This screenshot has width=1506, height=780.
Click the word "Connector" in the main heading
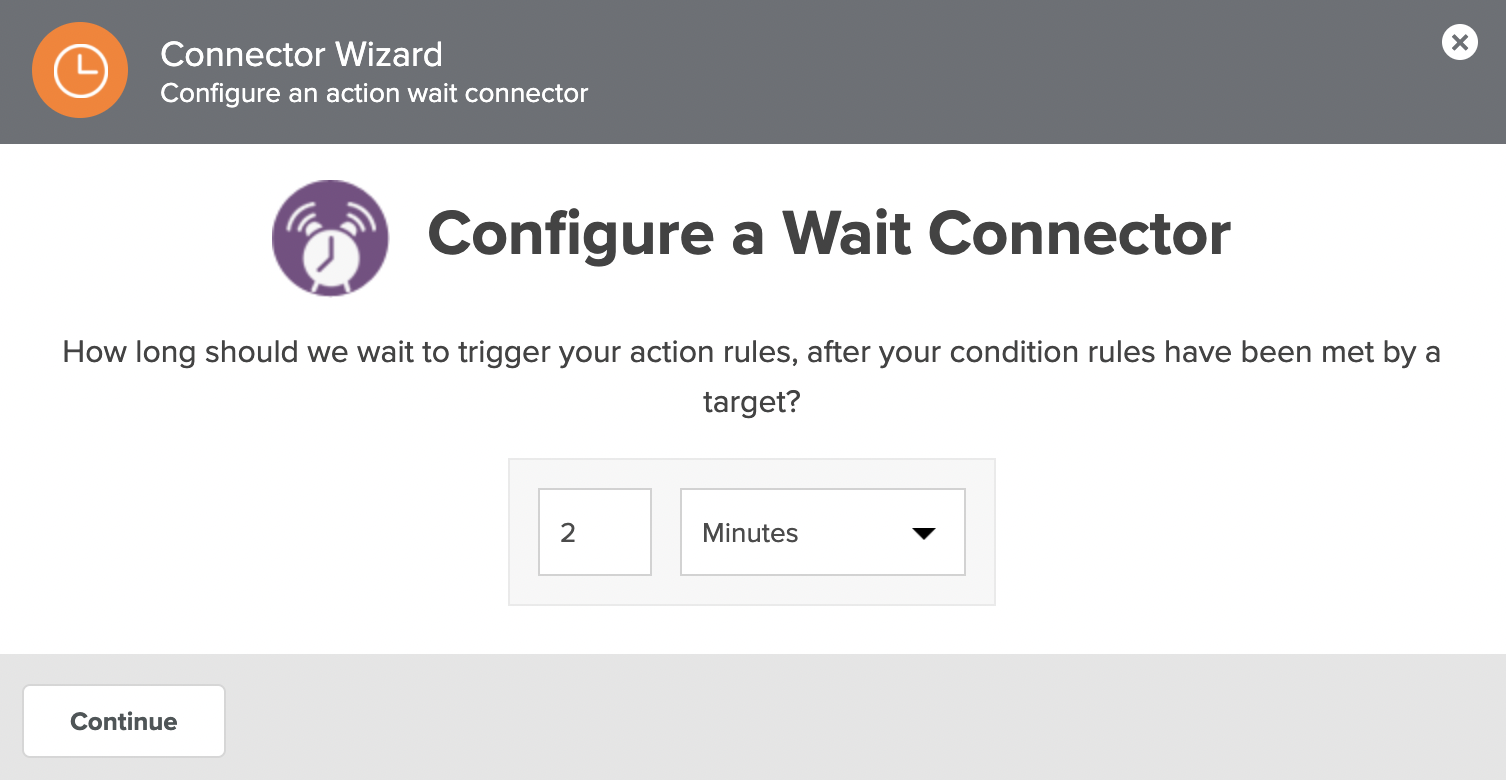(1079, 233)
